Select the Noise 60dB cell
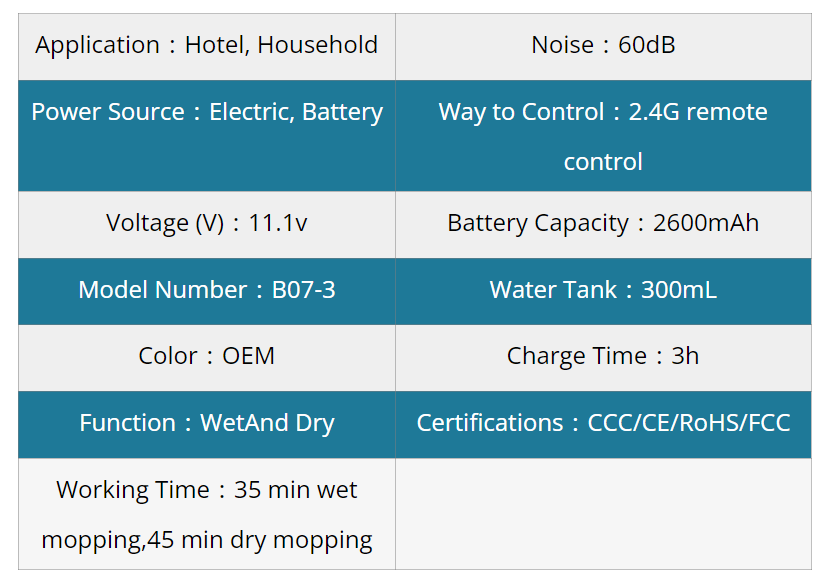The width and height of the screenshot is (824, 576). tap(603, 47)
